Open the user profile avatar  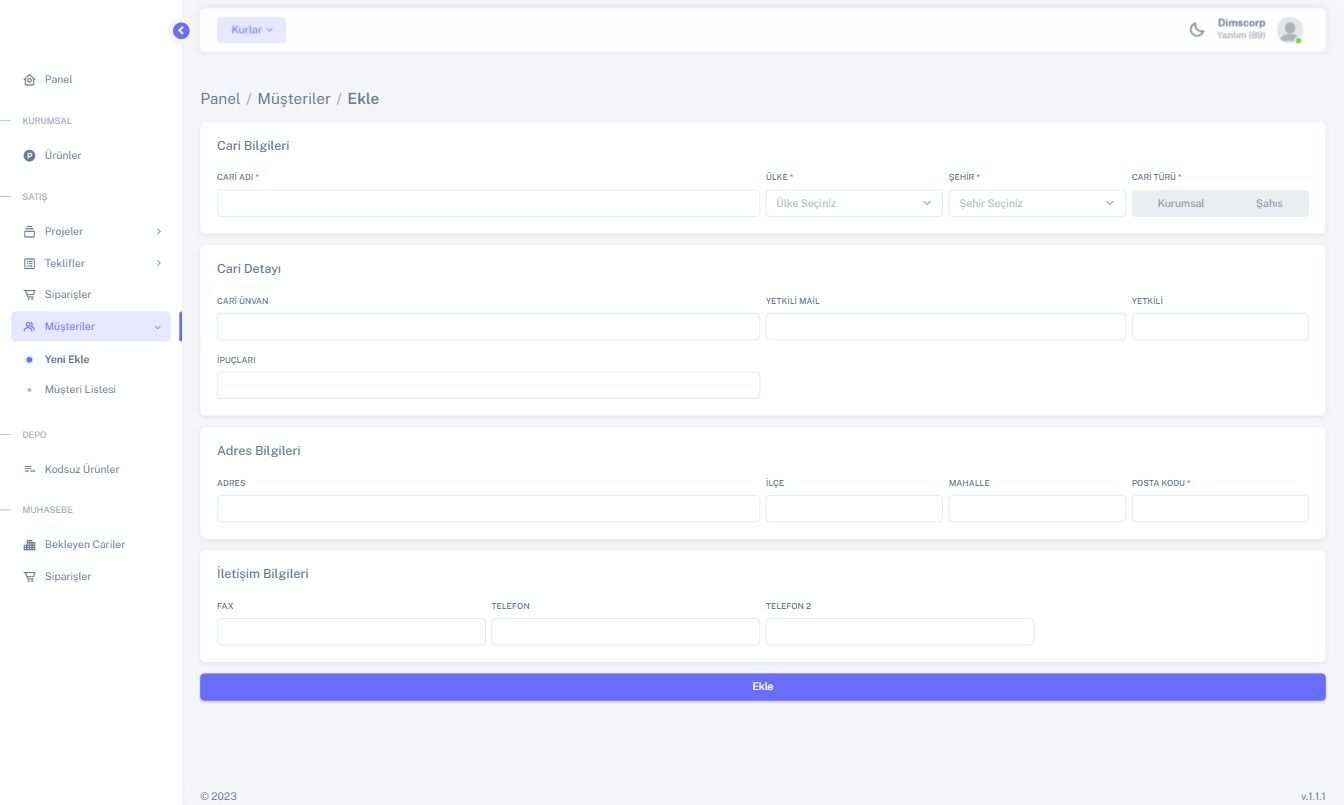[x=1289, y=30]
